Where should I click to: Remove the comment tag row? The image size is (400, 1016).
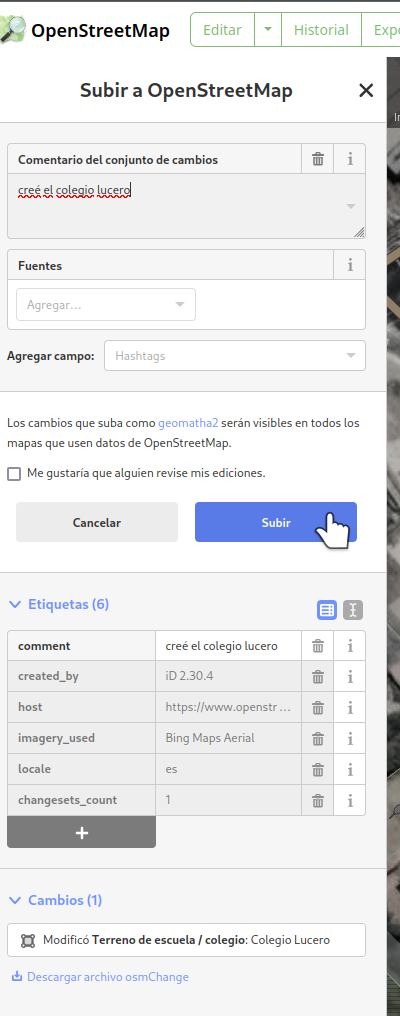pos(318,646)
